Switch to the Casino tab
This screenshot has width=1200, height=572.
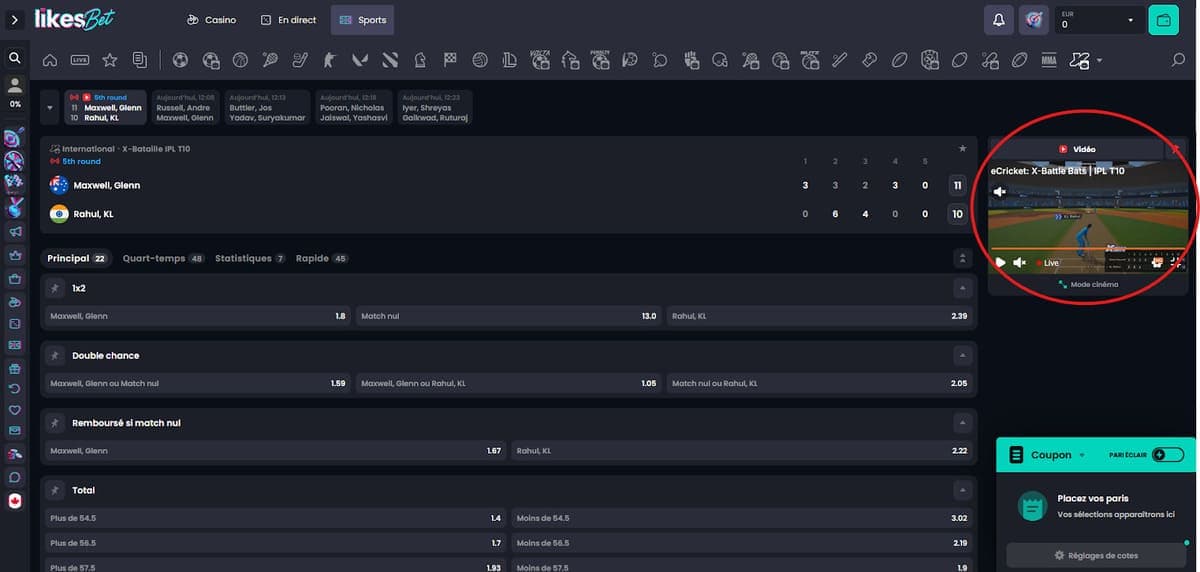click(211, 20)
